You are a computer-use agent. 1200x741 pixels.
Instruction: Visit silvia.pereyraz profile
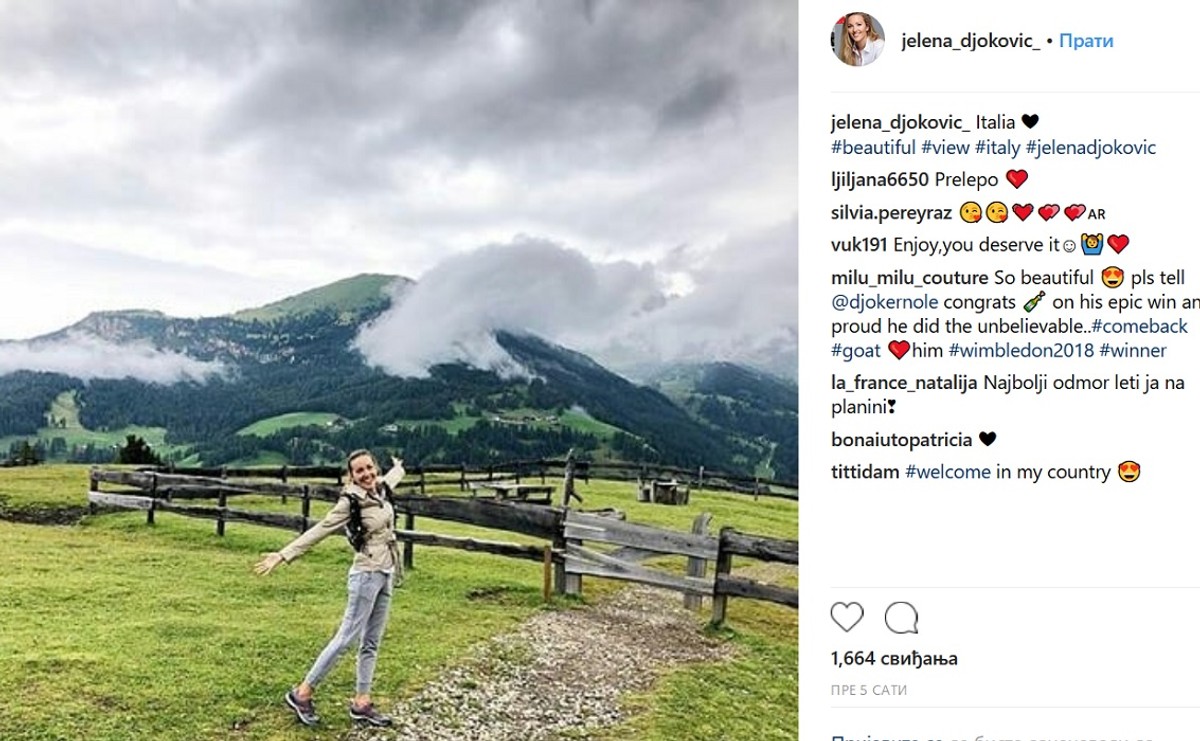tap(891, 212)
